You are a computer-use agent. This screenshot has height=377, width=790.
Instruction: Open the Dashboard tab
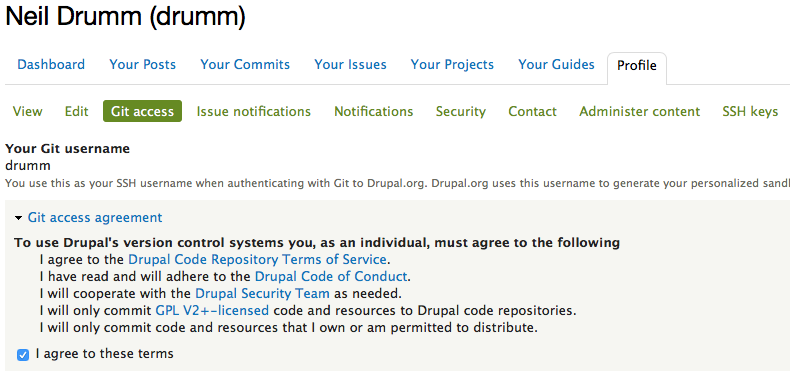pyautogui.click(x=51, y=65)
